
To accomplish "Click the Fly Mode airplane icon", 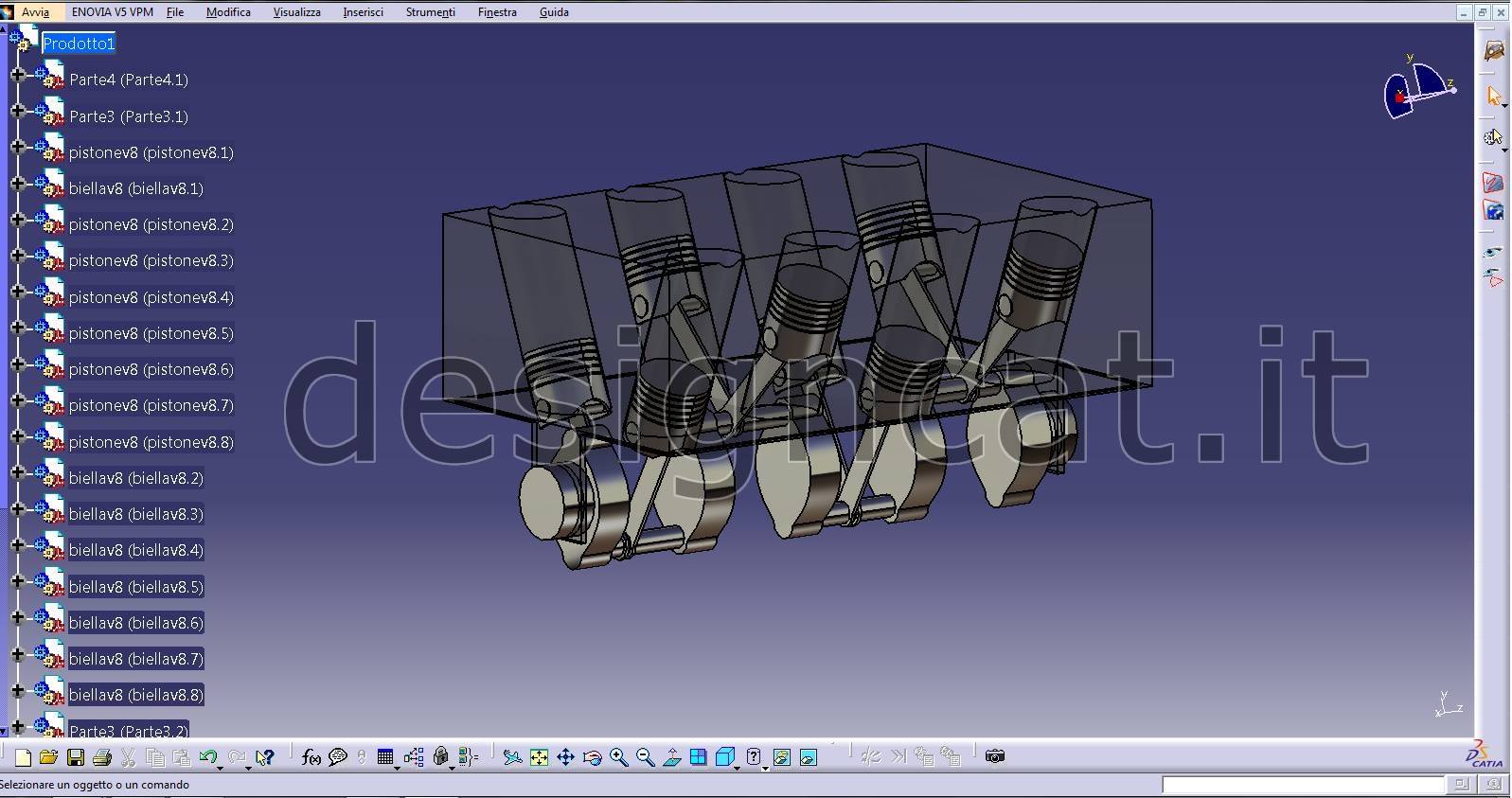I will pyautogui.click(x=512, y=757).
